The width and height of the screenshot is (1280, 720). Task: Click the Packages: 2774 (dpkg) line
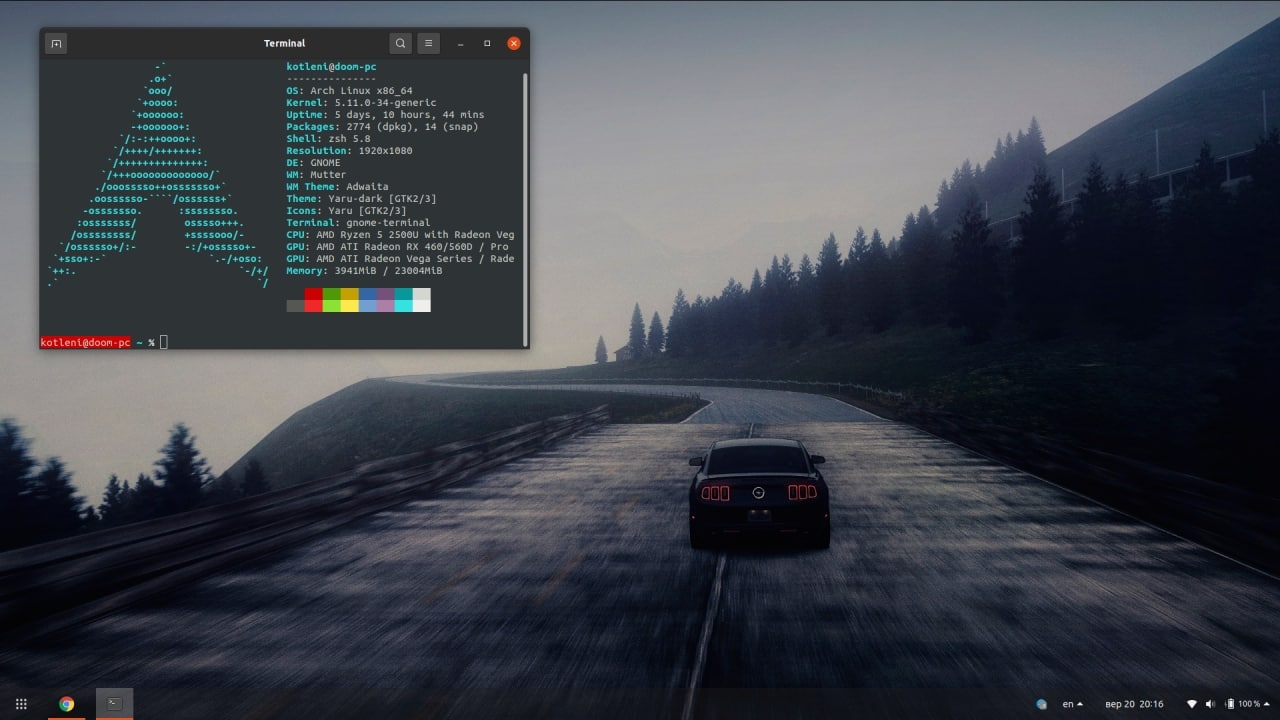point(382,127)
